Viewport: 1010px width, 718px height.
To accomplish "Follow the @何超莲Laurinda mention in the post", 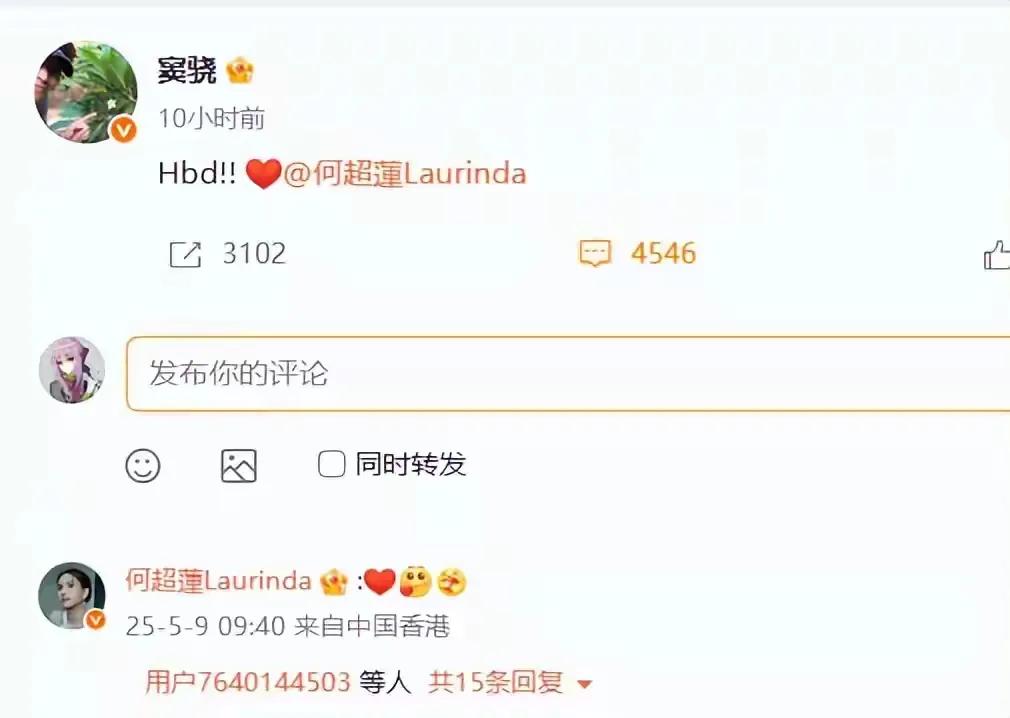I will pos(405,174).
